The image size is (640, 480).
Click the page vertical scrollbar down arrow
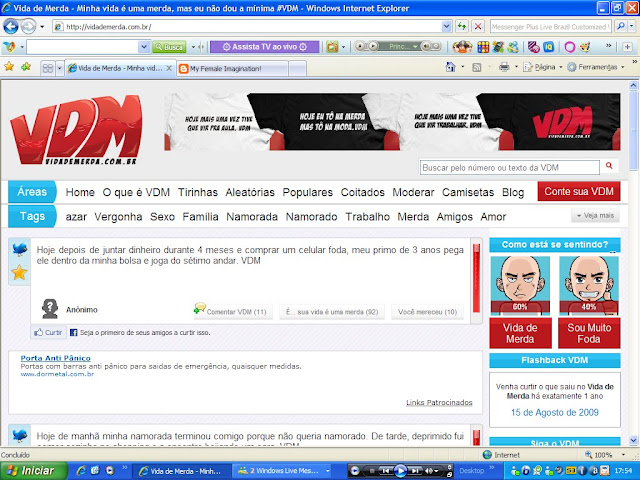[x=633, y=440]
